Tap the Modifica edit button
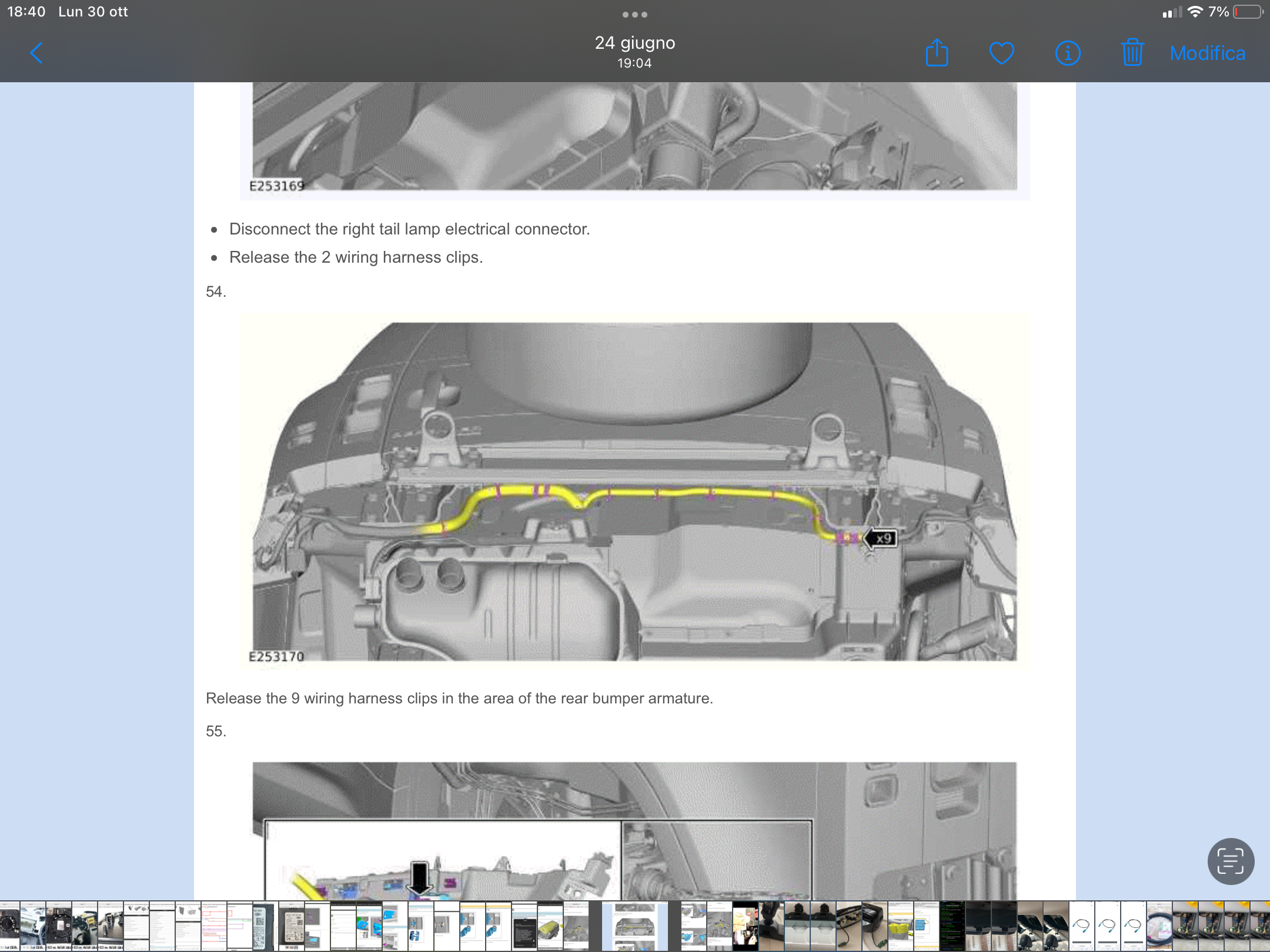The image size is (1270, 952). [1208, 53]
